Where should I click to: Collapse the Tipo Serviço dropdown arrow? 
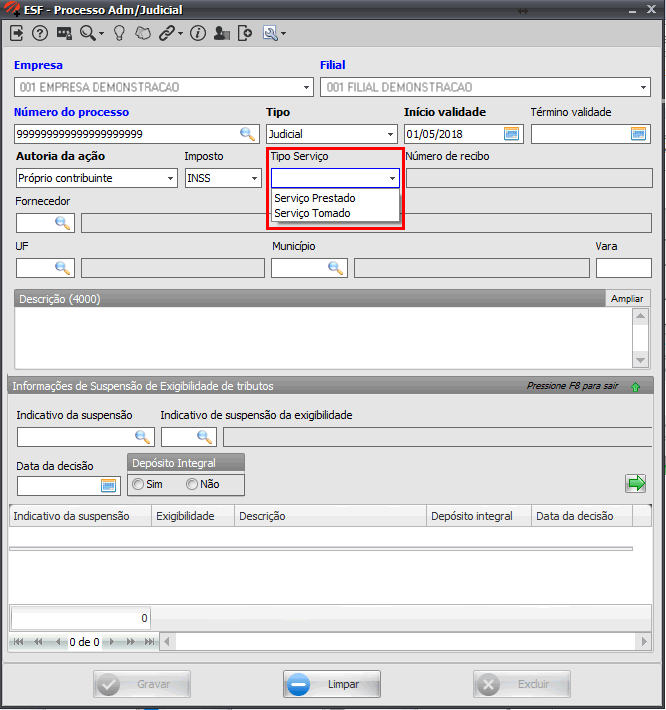click(392, 178)
